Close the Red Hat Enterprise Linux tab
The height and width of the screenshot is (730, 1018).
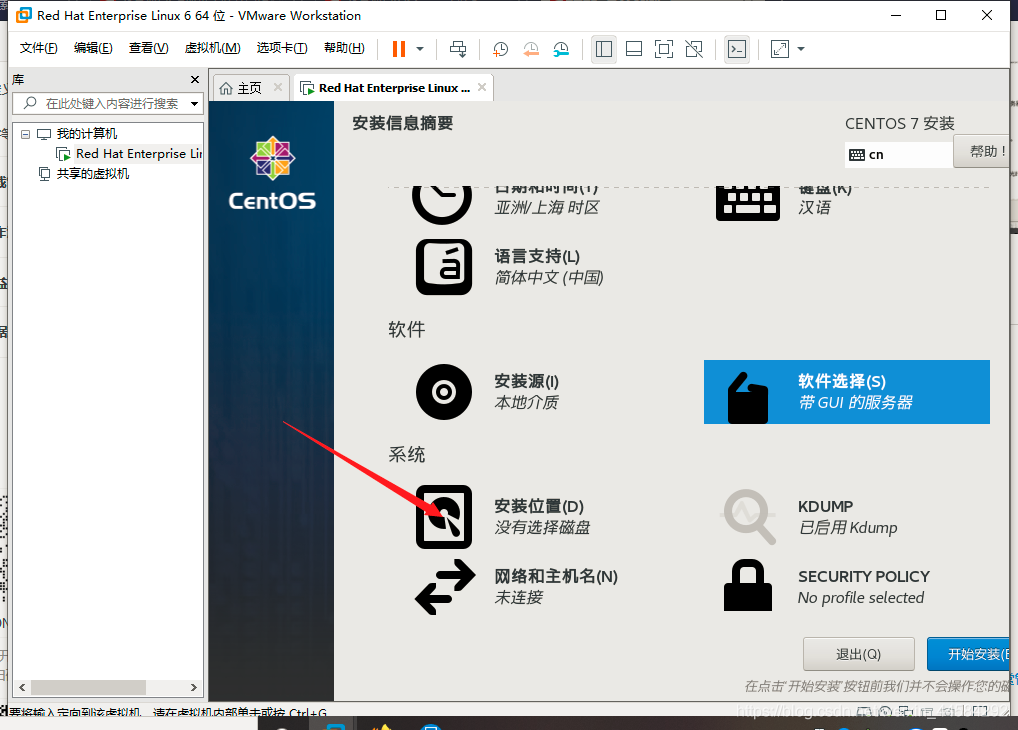tap(482, 87)
